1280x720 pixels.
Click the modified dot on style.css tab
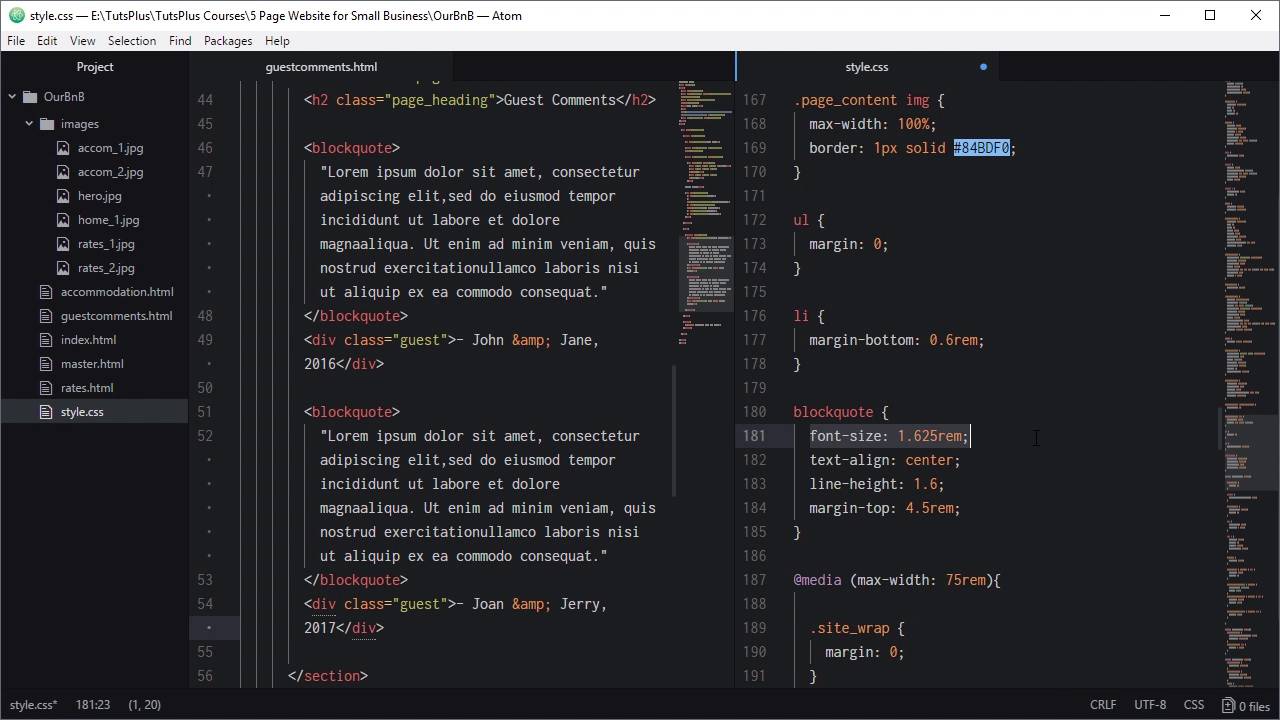(983, 67)
